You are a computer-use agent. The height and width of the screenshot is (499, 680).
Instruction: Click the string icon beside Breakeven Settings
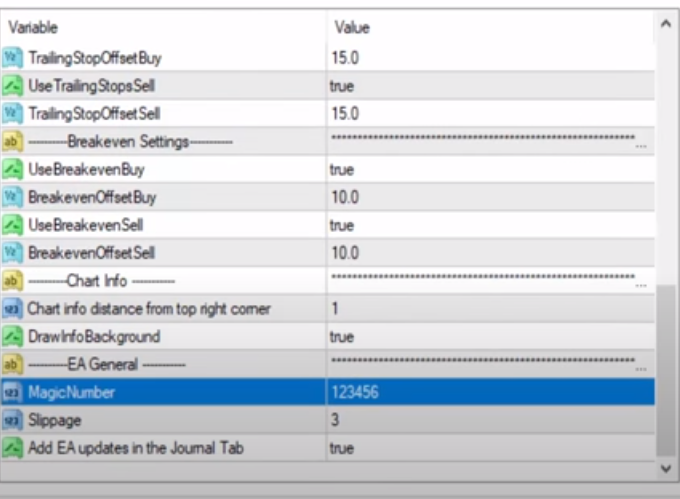click(13, 142)
